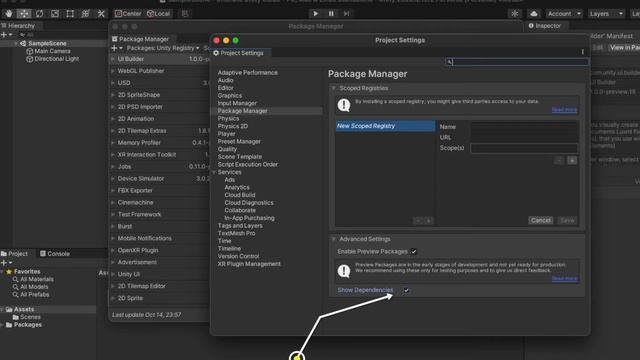Image resolution: width=640 pixels, height=360 pixels.
Task: Select Directional Light in Hierarchy
Action: pyautogui.click(x=57, y=59)
